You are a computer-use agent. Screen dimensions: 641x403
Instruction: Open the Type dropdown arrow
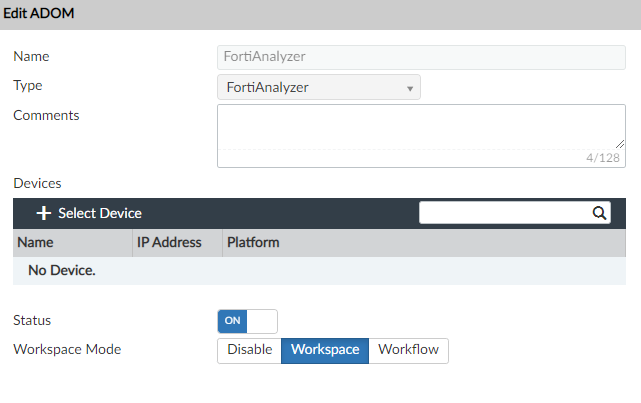point(410,88)
